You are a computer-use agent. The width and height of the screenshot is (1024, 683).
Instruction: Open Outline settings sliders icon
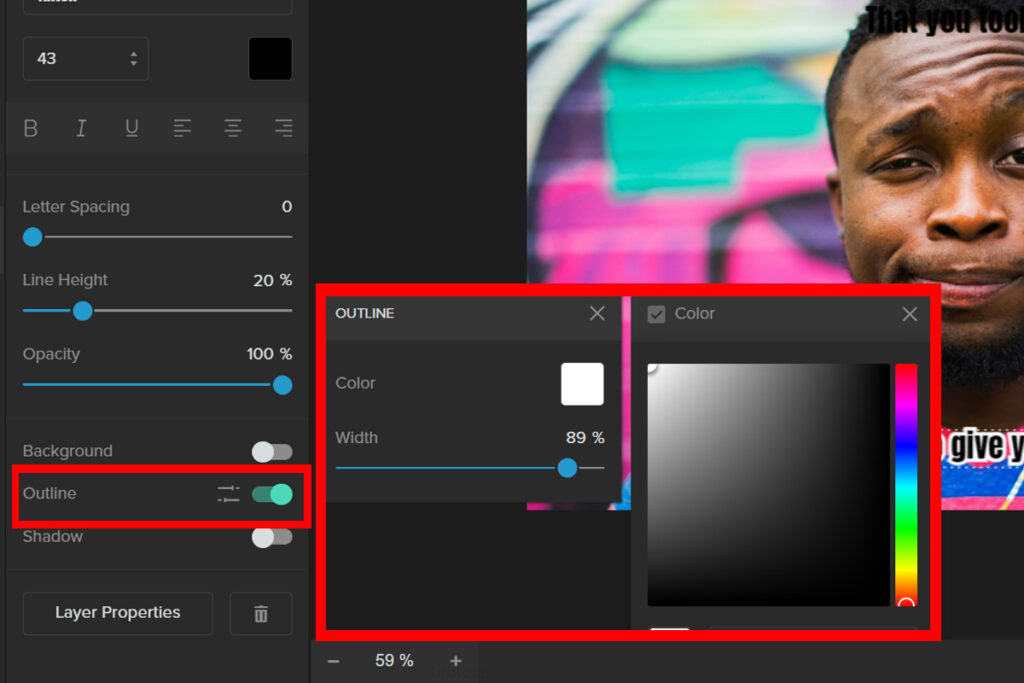[229, 493]
